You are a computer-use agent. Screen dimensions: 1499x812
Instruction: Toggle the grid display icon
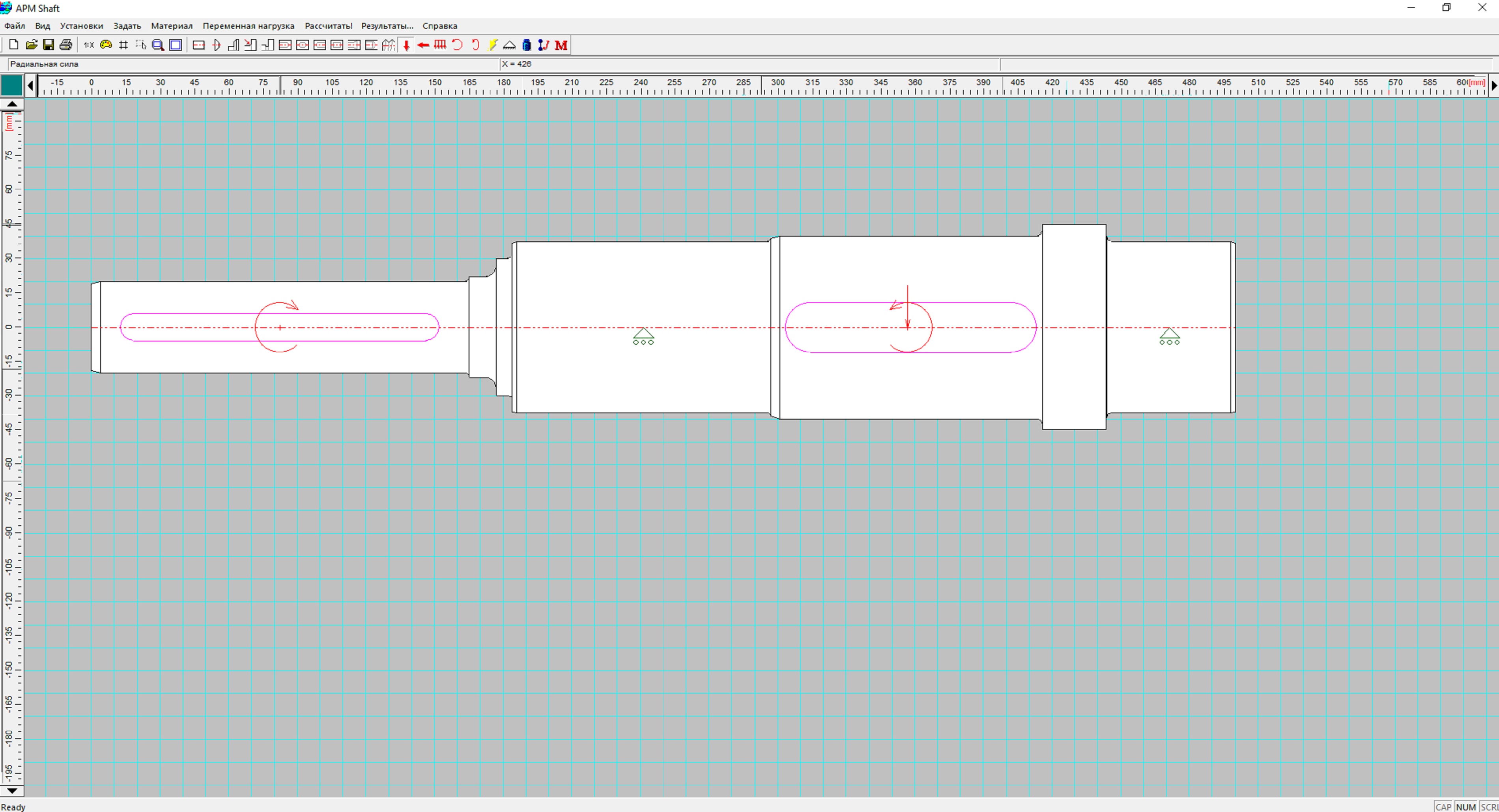[123, 45]
